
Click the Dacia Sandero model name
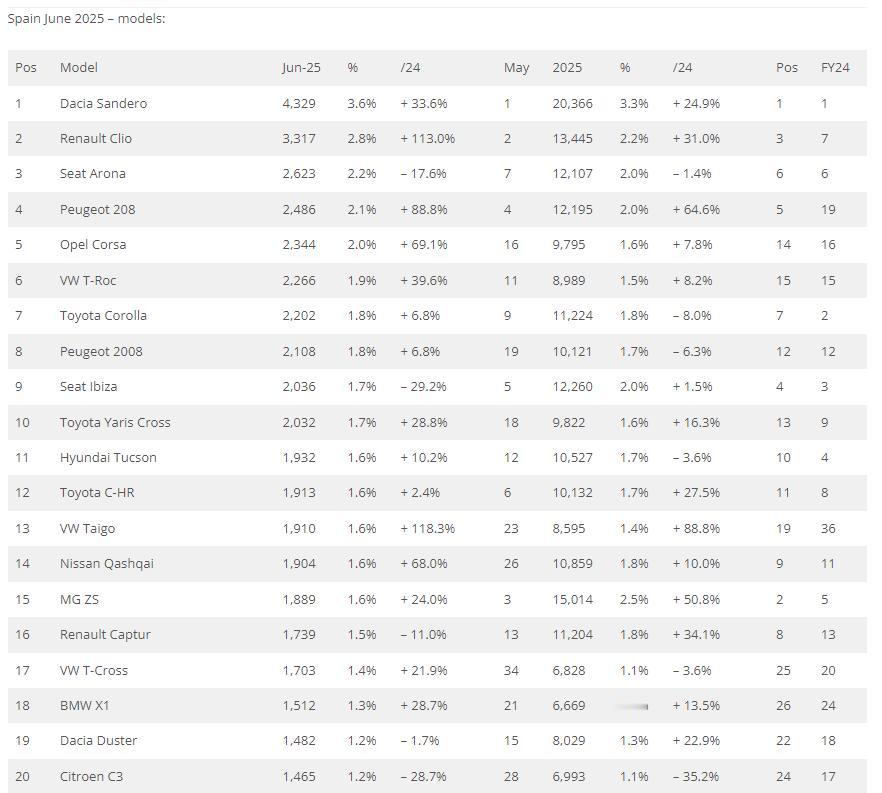(103, 103)
